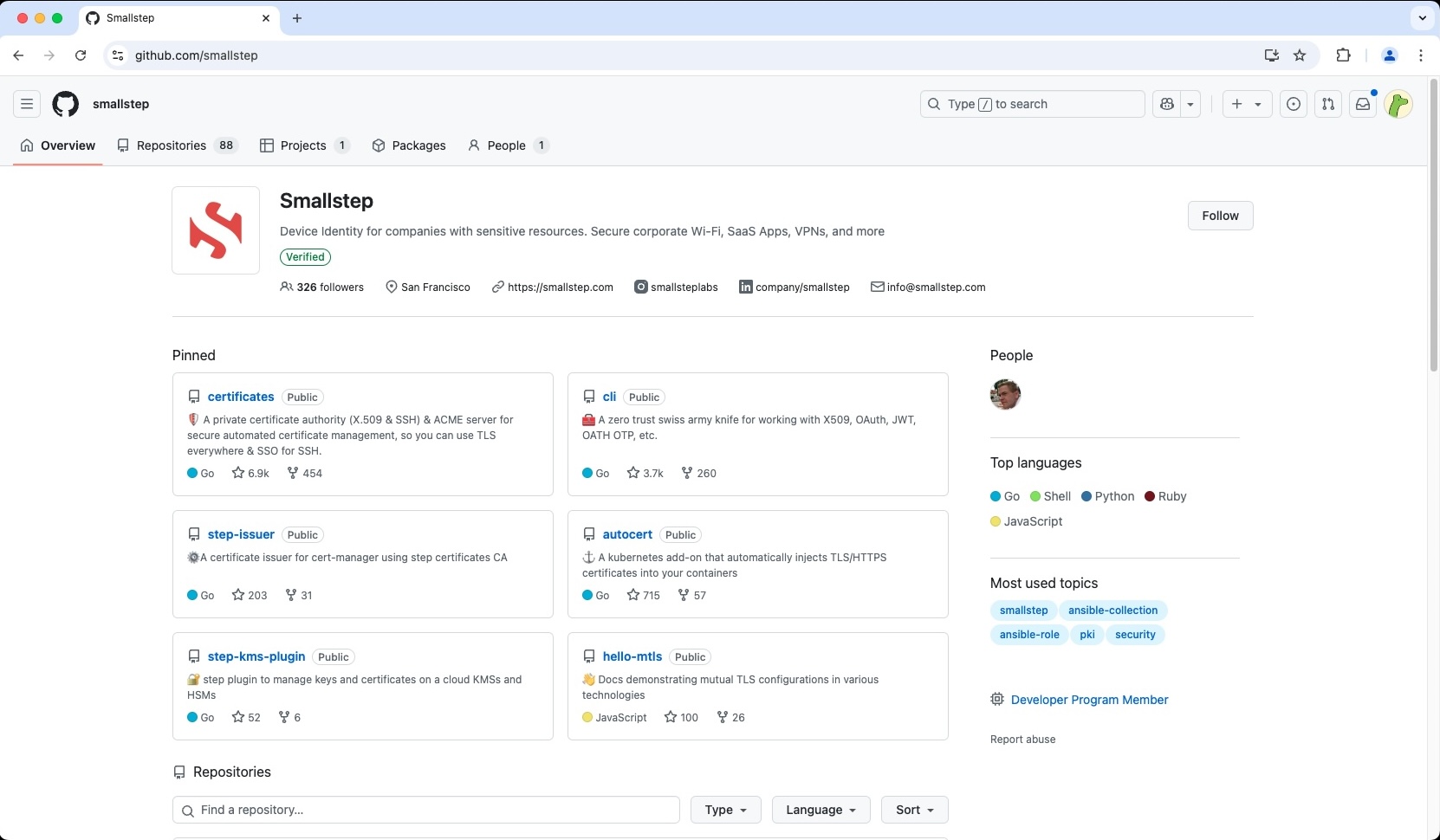
Task: Open the Chrome profile icon
Action: pyautogui.click(x=1390, y=55)
